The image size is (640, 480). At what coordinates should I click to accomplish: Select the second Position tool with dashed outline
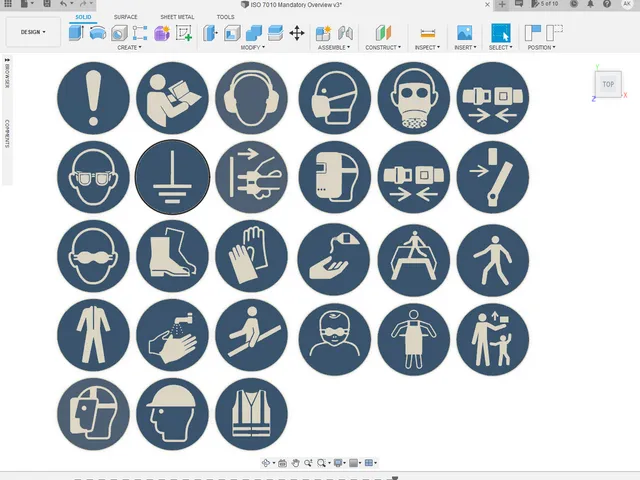tap(554, 33)
